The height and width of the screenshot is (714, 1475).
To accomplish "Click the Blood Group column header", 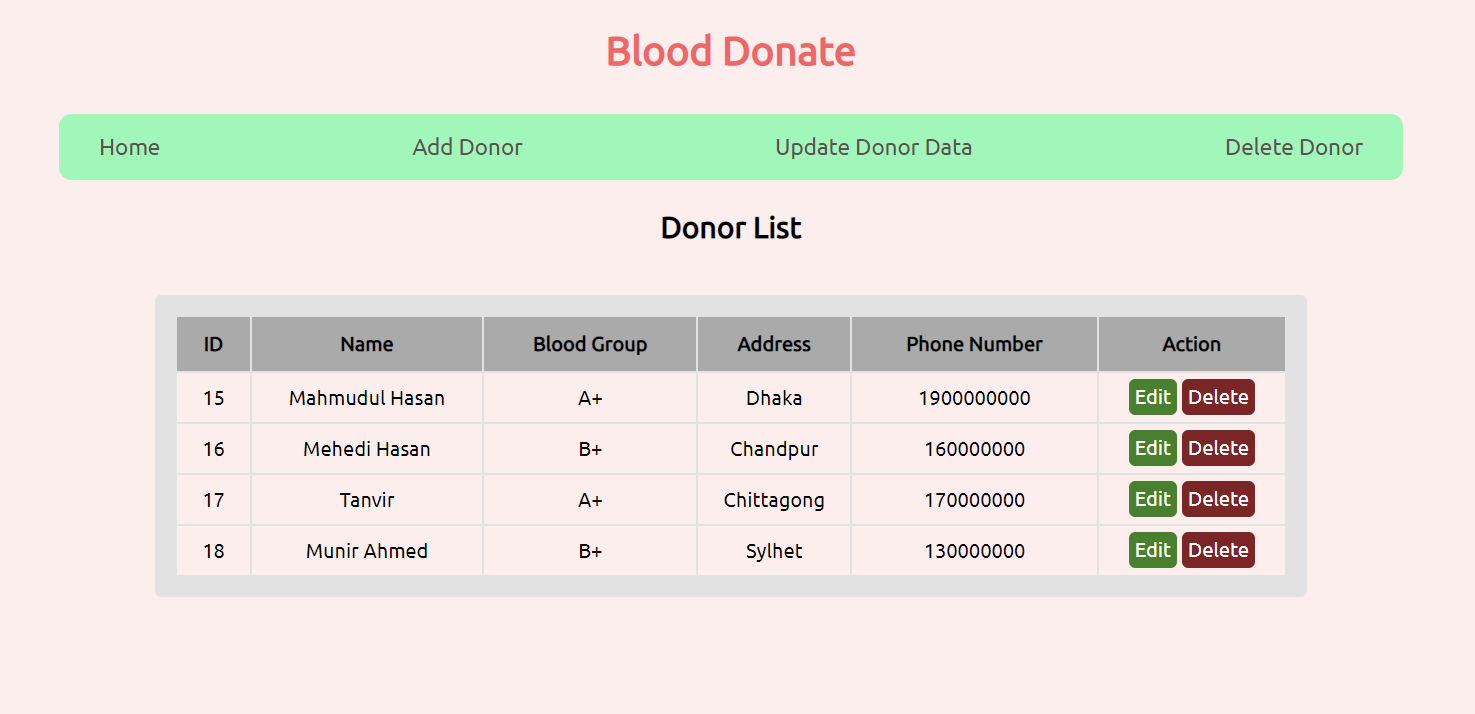I will click(589, 343).
